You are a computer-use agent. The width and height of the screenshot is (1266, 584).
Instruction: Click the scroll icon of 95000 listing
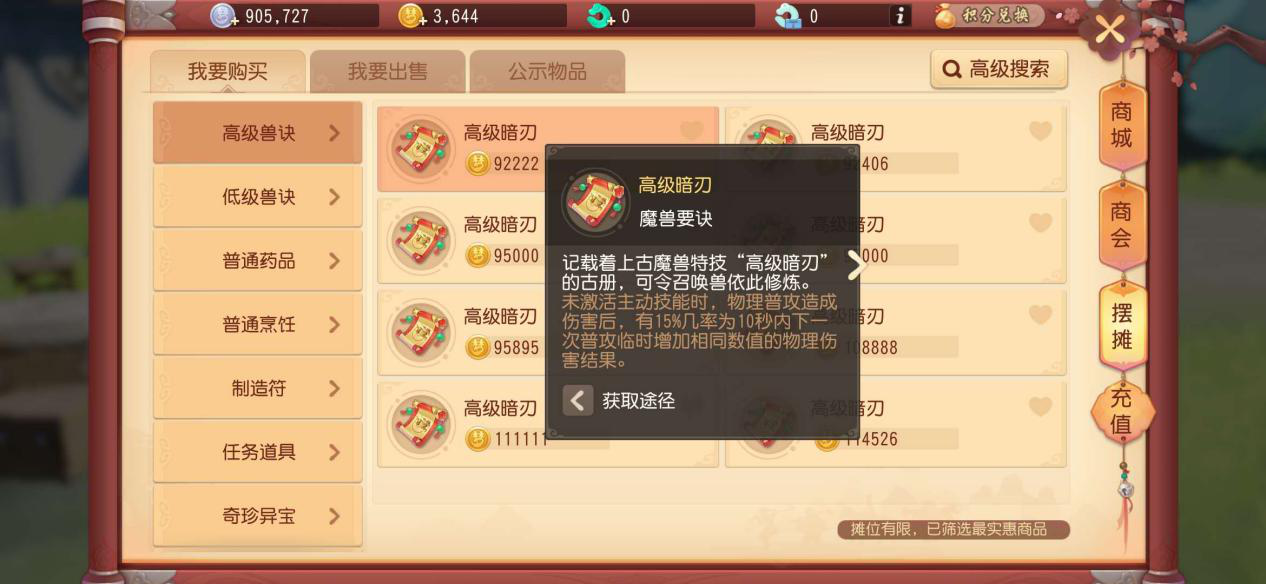pos(422,241)
